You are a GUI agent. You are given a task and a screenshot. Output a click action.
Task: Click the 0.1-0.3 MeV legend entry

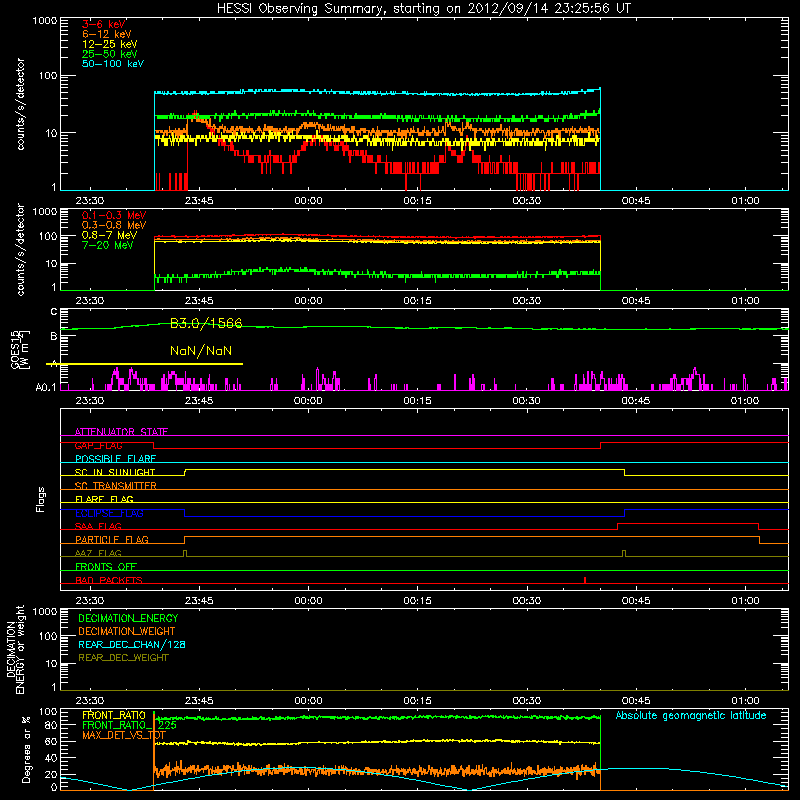[114, 215]
